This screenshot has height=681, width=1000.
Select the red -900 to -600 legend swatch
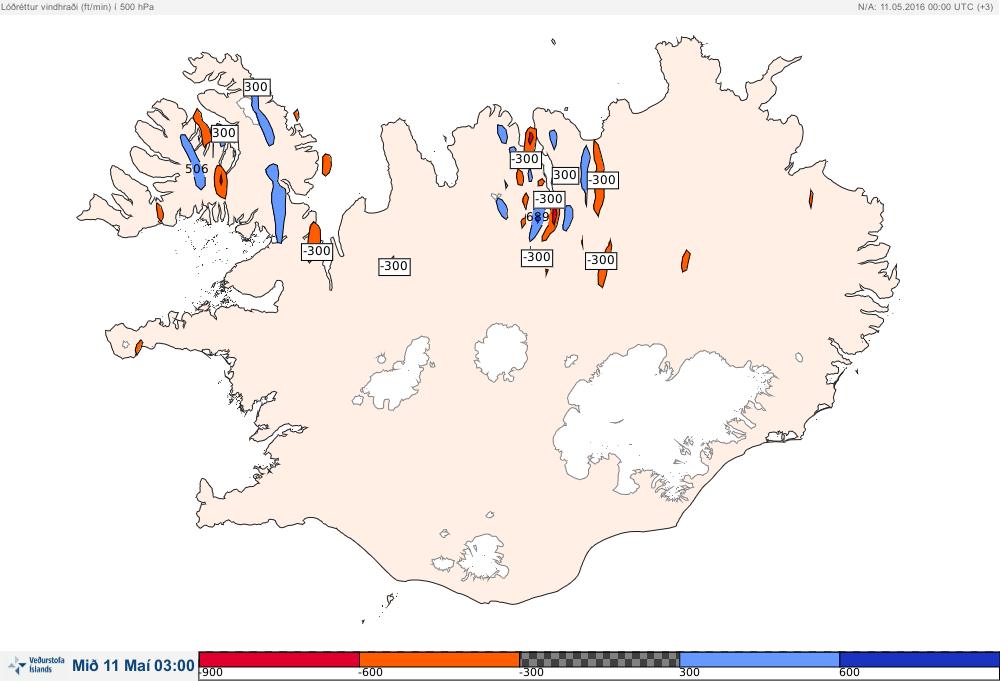pos(279,659)
